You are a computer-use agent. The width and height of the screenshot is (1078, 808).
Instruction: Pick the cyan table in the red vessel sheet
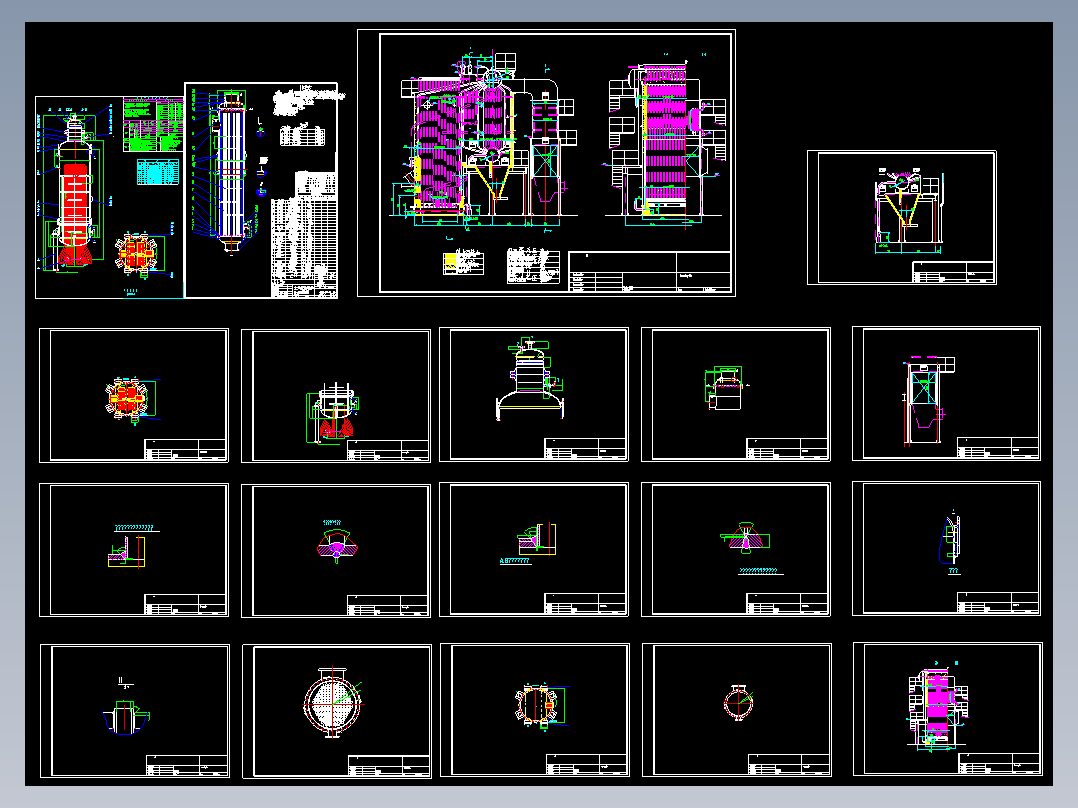(157, 172)
